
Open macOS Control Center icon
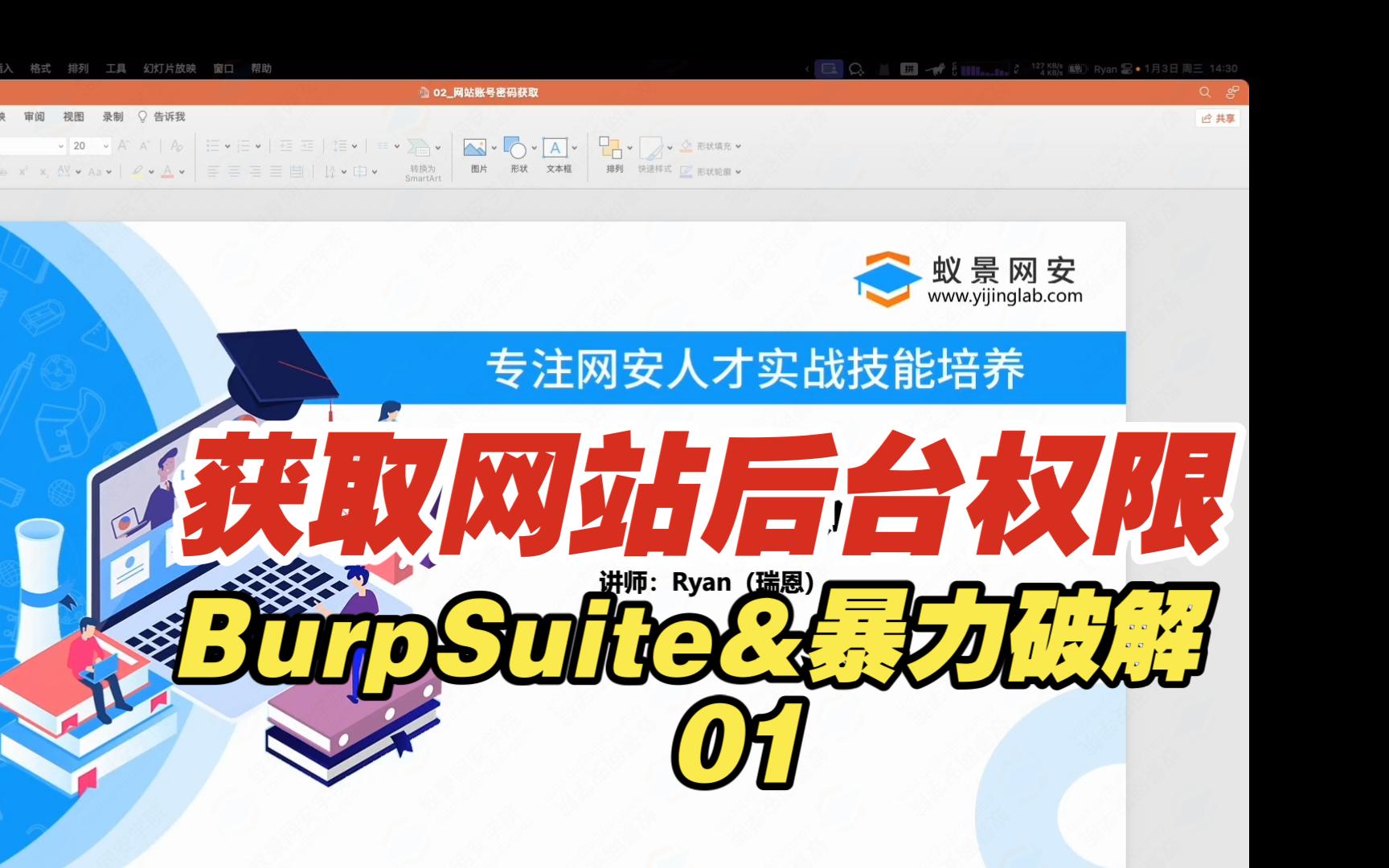pos(1127,69)
